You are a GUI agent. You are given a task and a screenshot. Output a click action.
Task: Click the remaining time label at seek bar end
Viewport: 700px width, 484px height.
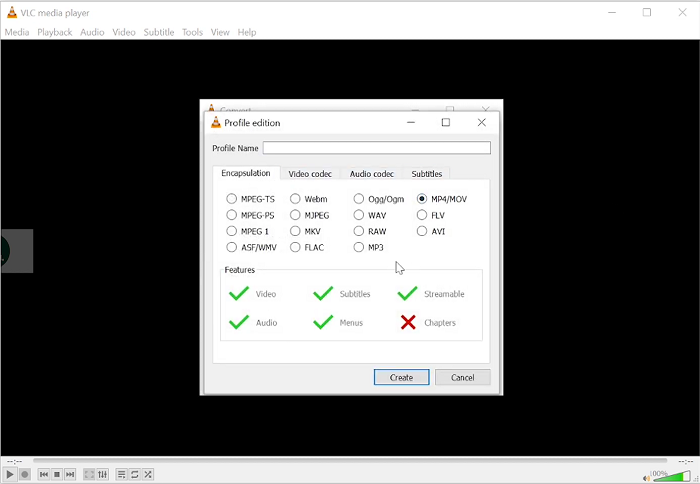tap(685, 461)
